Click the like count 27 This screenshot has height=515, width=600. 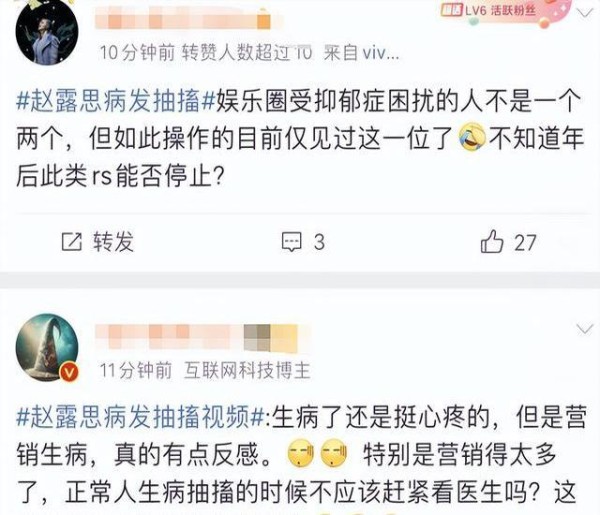pos(525,243)
